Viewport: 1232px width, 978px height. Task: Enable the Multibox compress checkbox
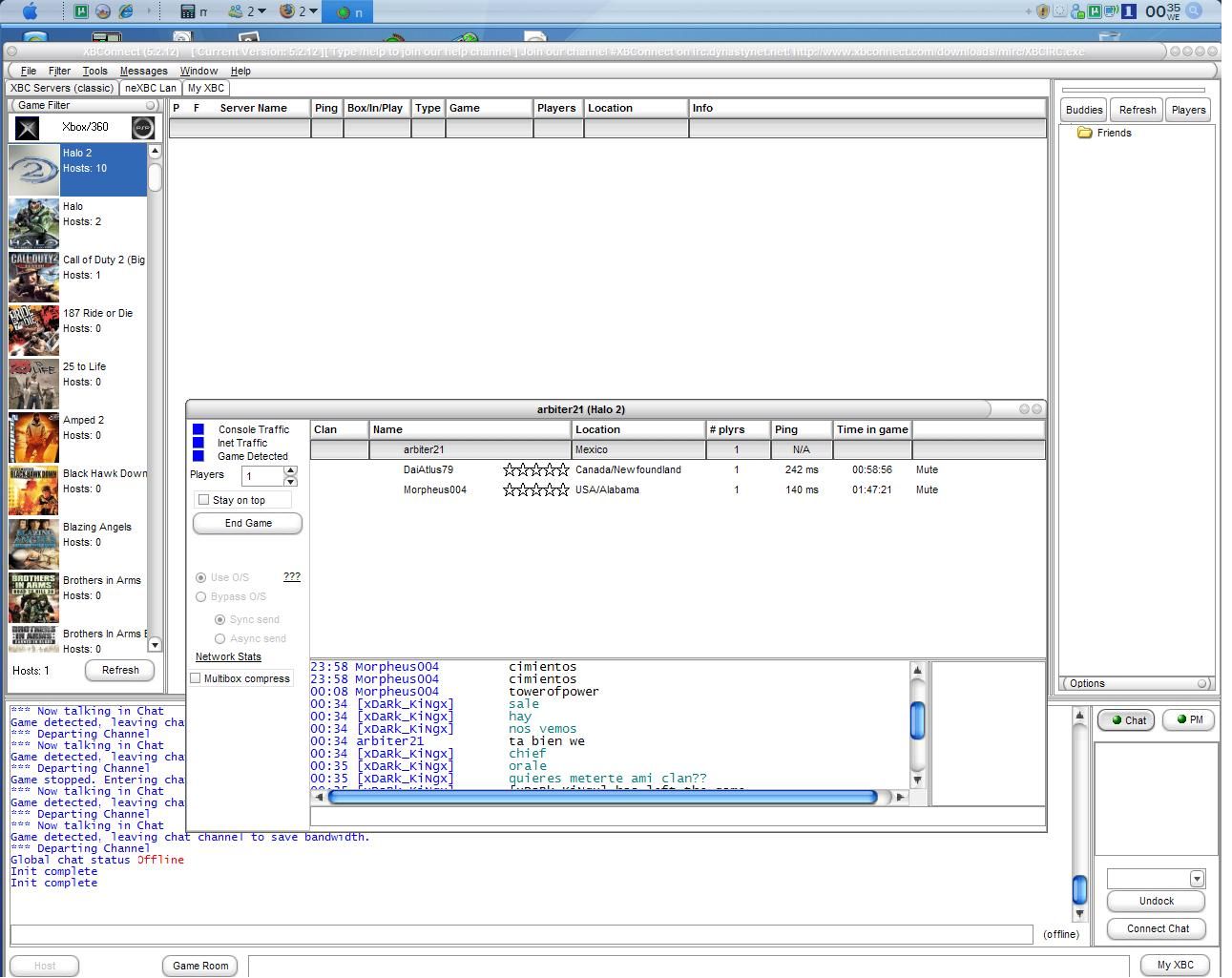coord(196,678)
